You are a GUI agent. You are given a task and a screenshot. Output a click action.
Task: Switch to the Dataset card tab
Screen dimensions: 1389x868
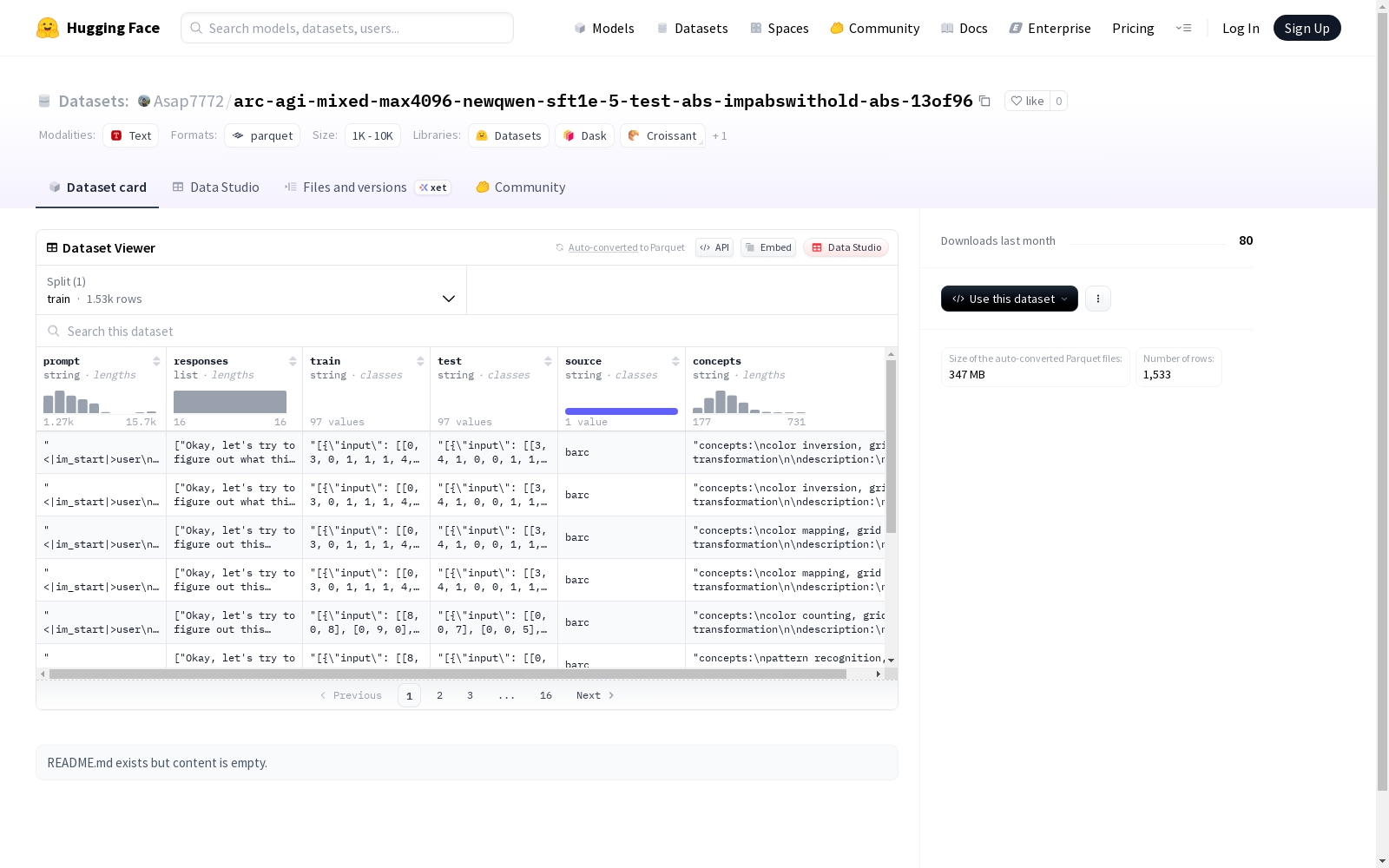tap(97, 187)
